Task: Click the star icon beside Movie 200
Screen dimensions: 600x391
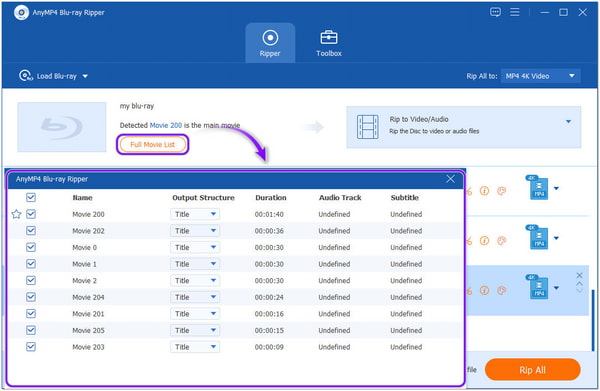Action: coord(16,214)
